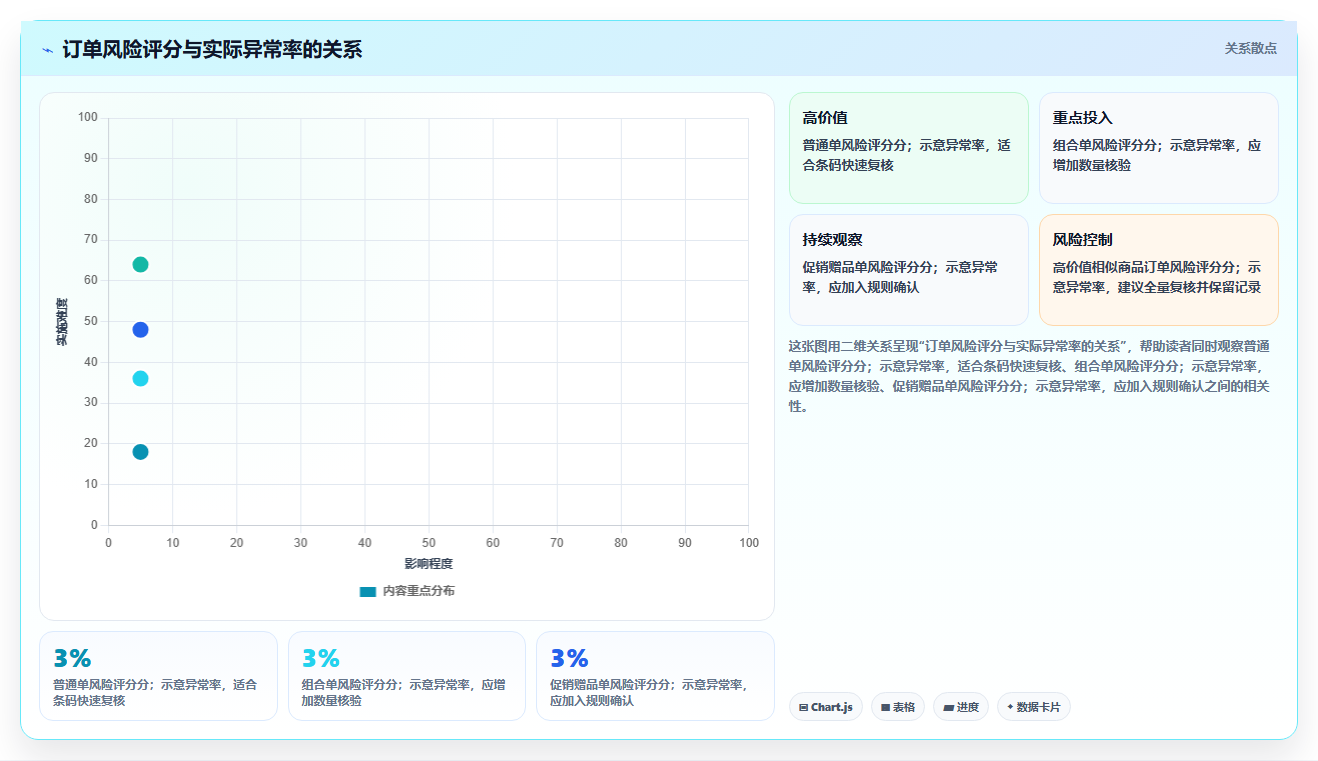1318x761 pixels.
Task: Open the 风险控制 quadrant card
Action: click(1159, 270)
